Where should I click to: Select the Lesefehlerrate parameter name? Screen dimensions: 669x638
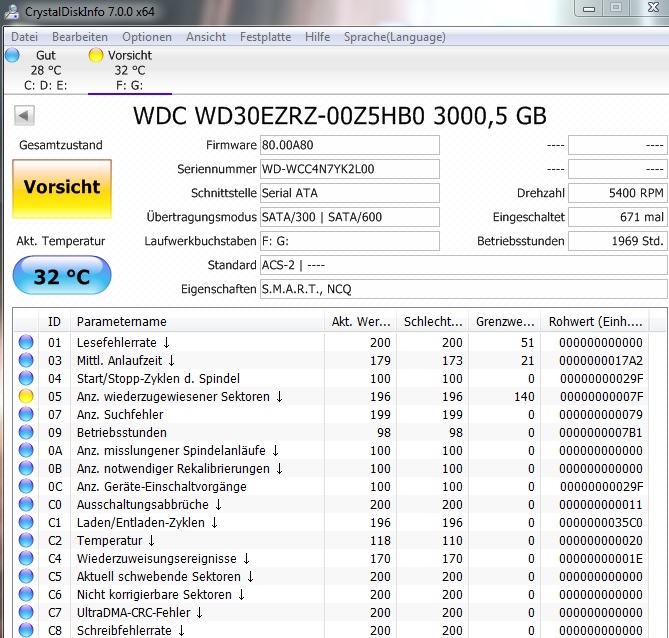[123, 342]
